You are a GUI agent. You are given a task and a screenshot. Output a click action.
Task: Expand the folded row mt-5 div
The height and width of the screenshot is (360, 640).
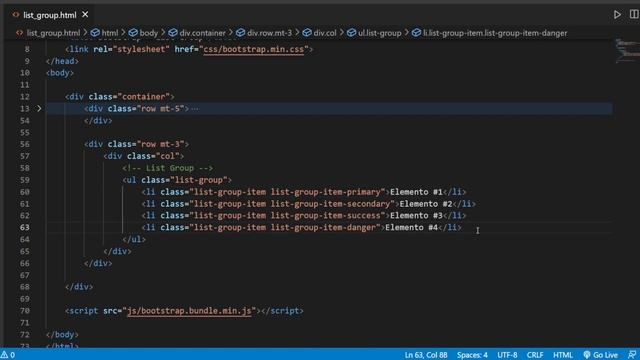pos(39,109)
